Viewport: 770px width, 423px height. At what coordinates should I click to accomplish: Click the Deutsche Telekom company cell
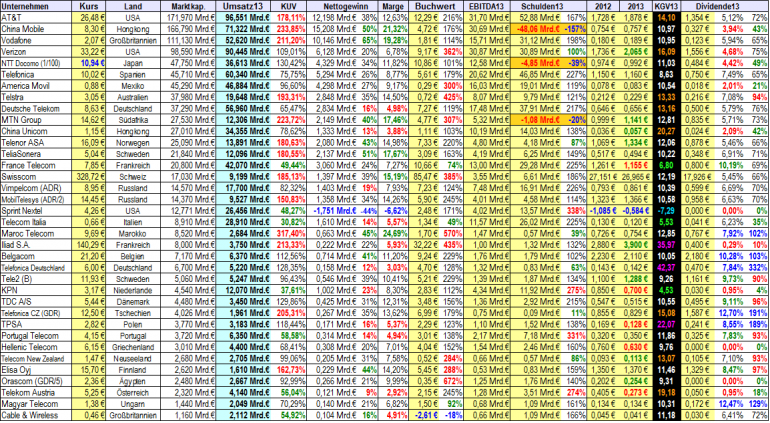click(x=36, y=109)
